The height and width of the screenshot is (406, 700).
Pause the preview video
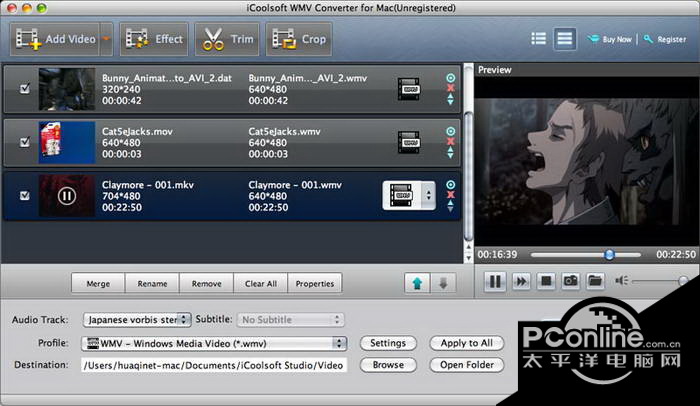[x=494, y=281]
